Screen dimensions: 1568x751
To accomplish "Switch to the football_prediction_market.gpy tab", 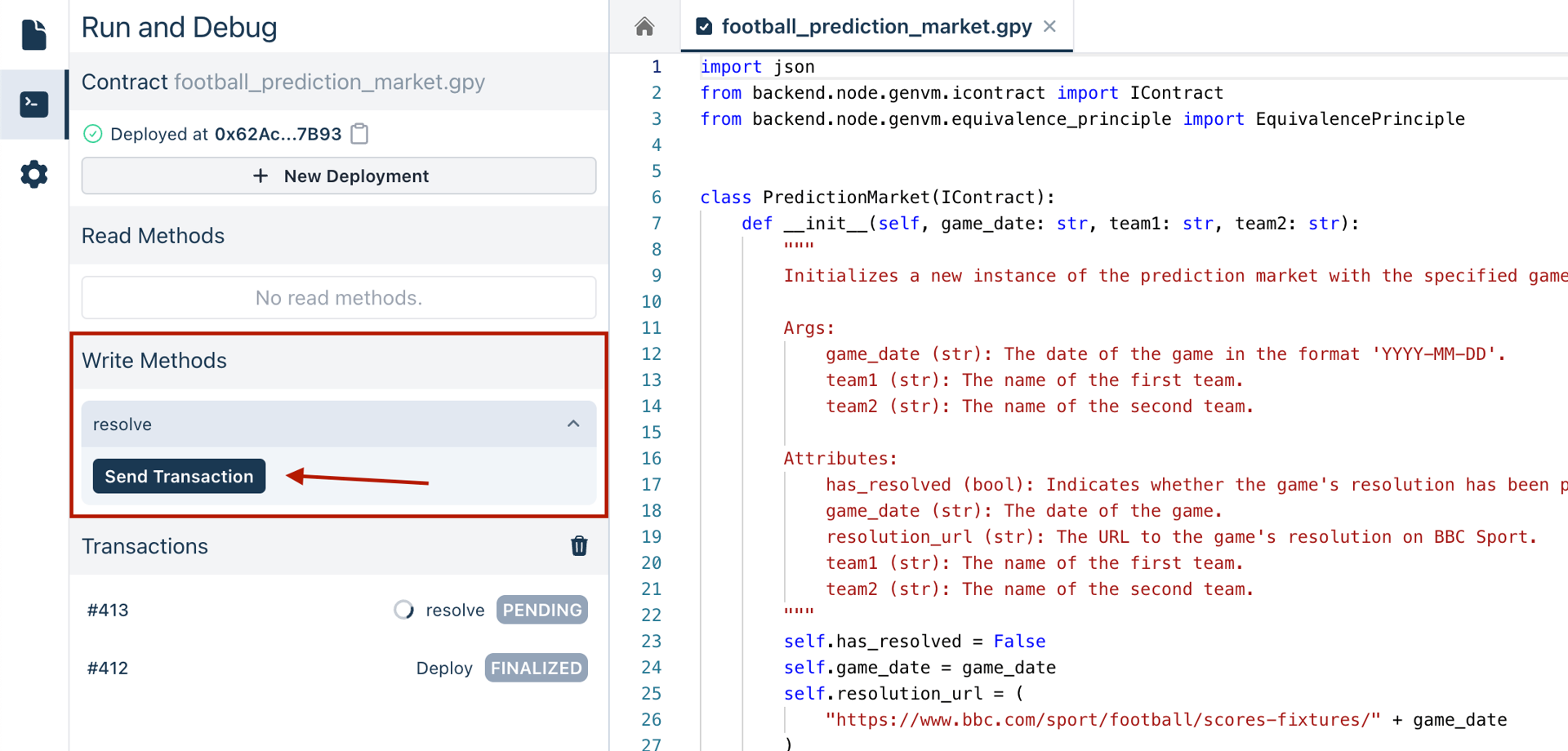I will (875, 27).
